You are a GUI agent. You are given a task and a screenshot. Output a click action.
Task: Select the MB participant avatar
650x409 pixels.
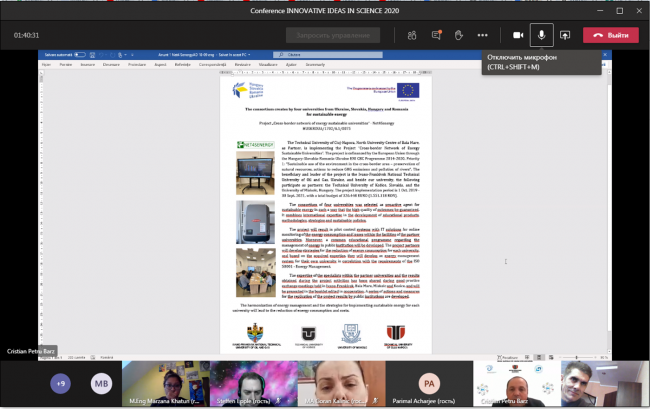tap(101, 383)
